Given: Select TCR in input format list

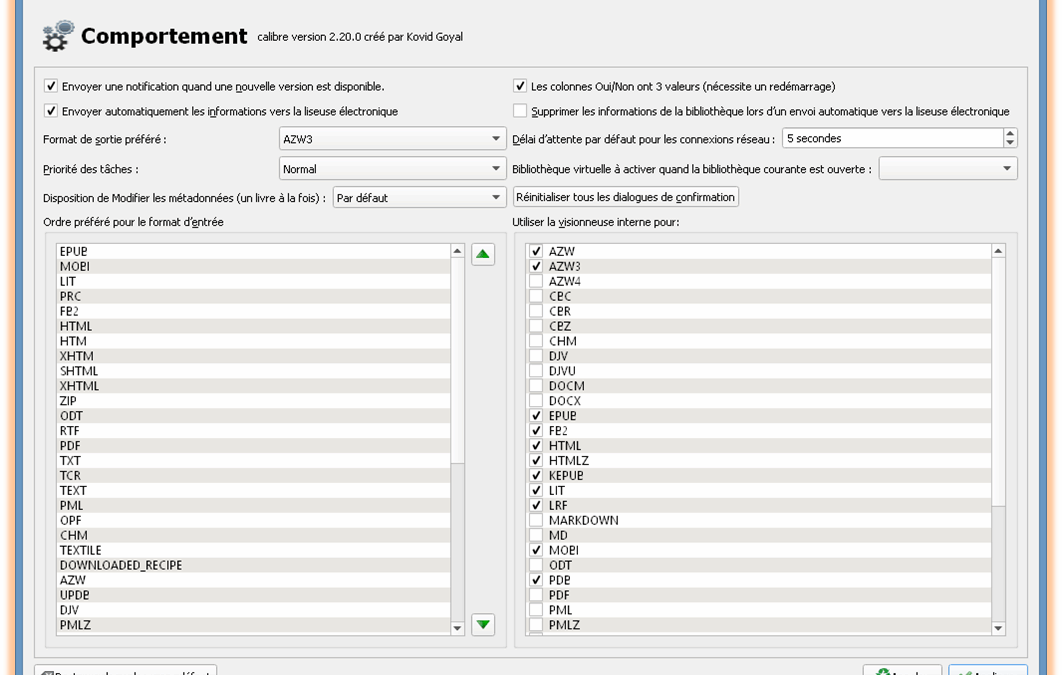Looking at the screenshot, I should click(253, 475).
